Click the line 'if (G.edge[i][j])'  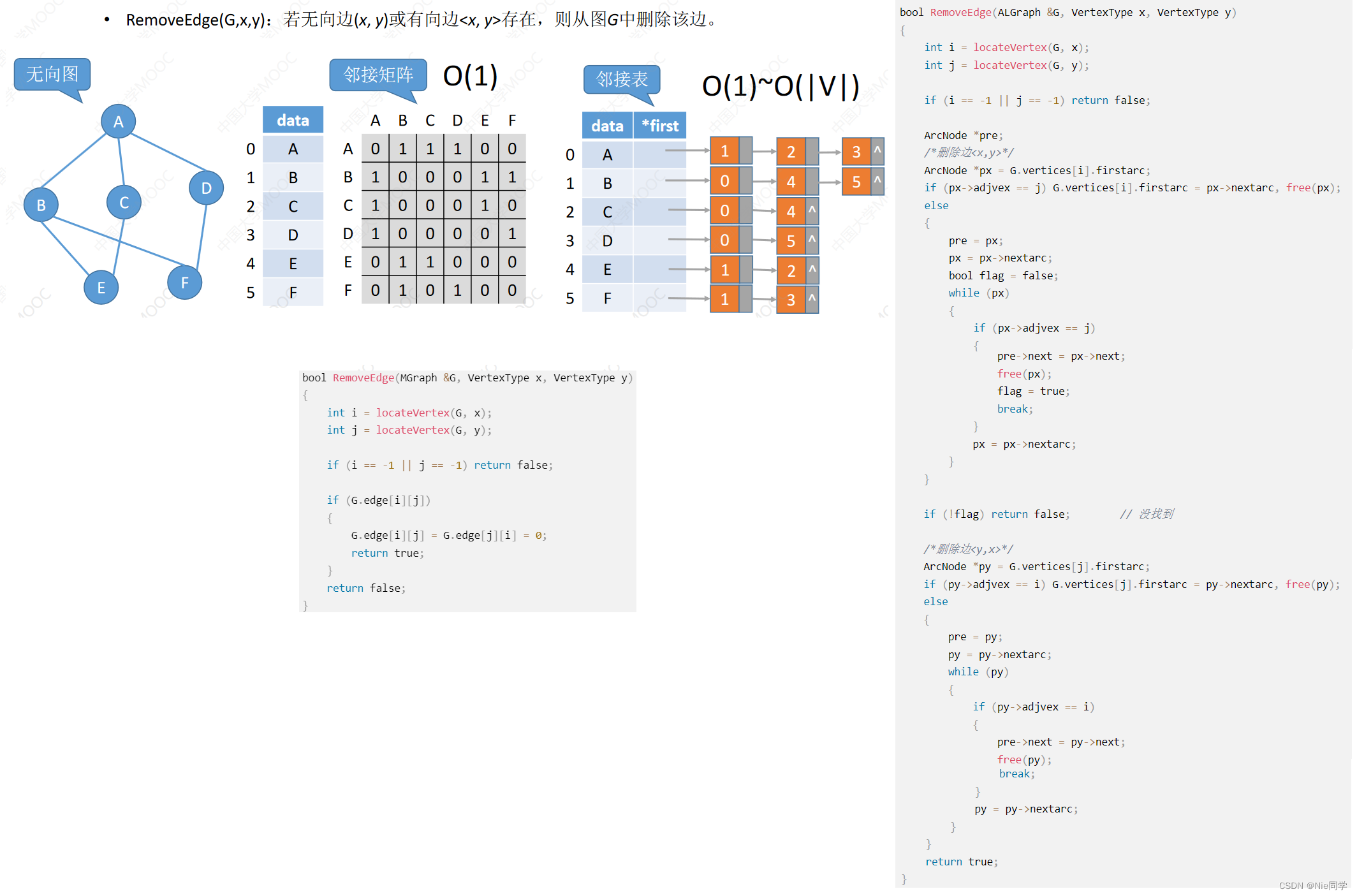coord(379,500)
